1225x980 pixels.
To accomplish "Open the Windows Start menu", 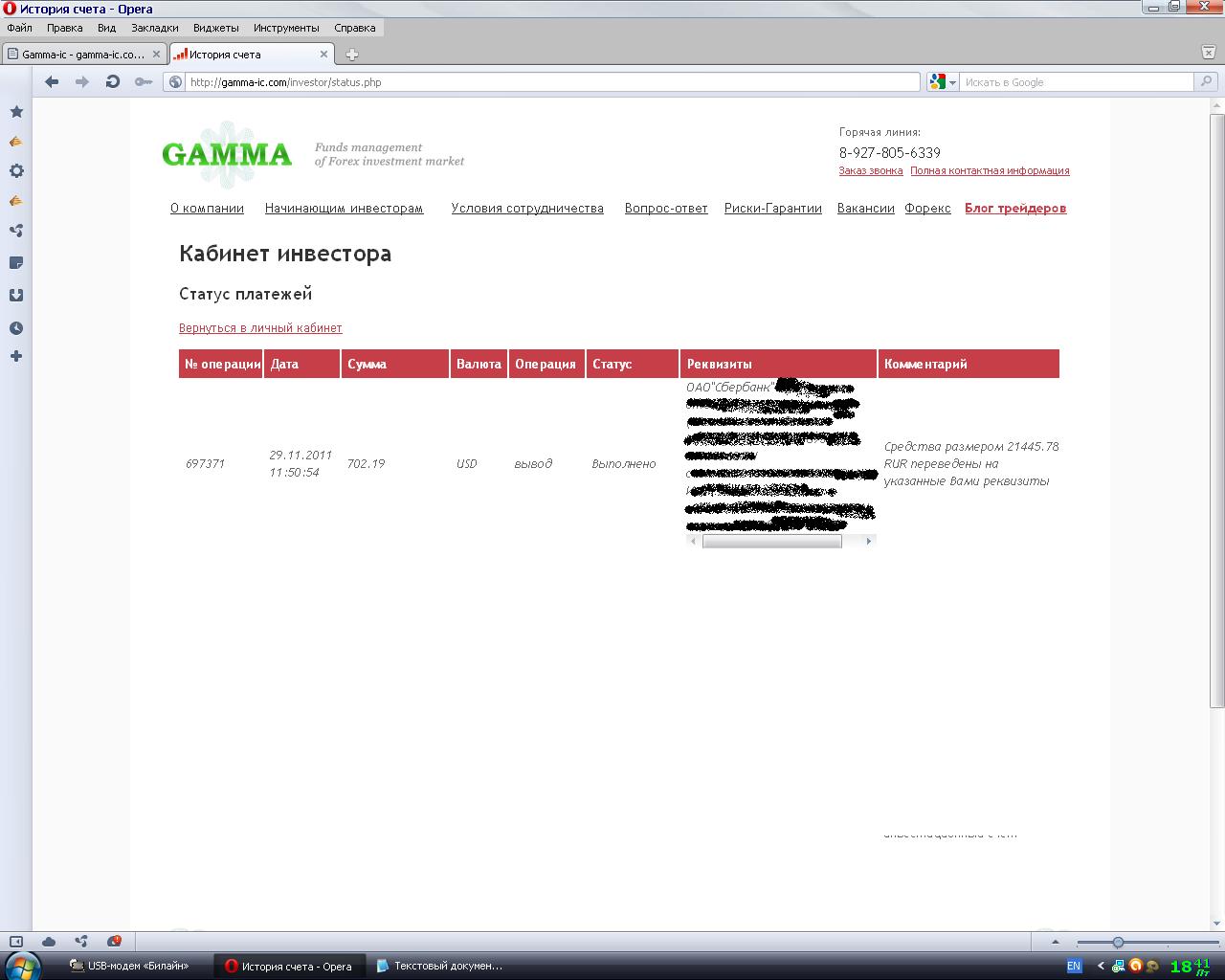I will (x=23, y=965).
